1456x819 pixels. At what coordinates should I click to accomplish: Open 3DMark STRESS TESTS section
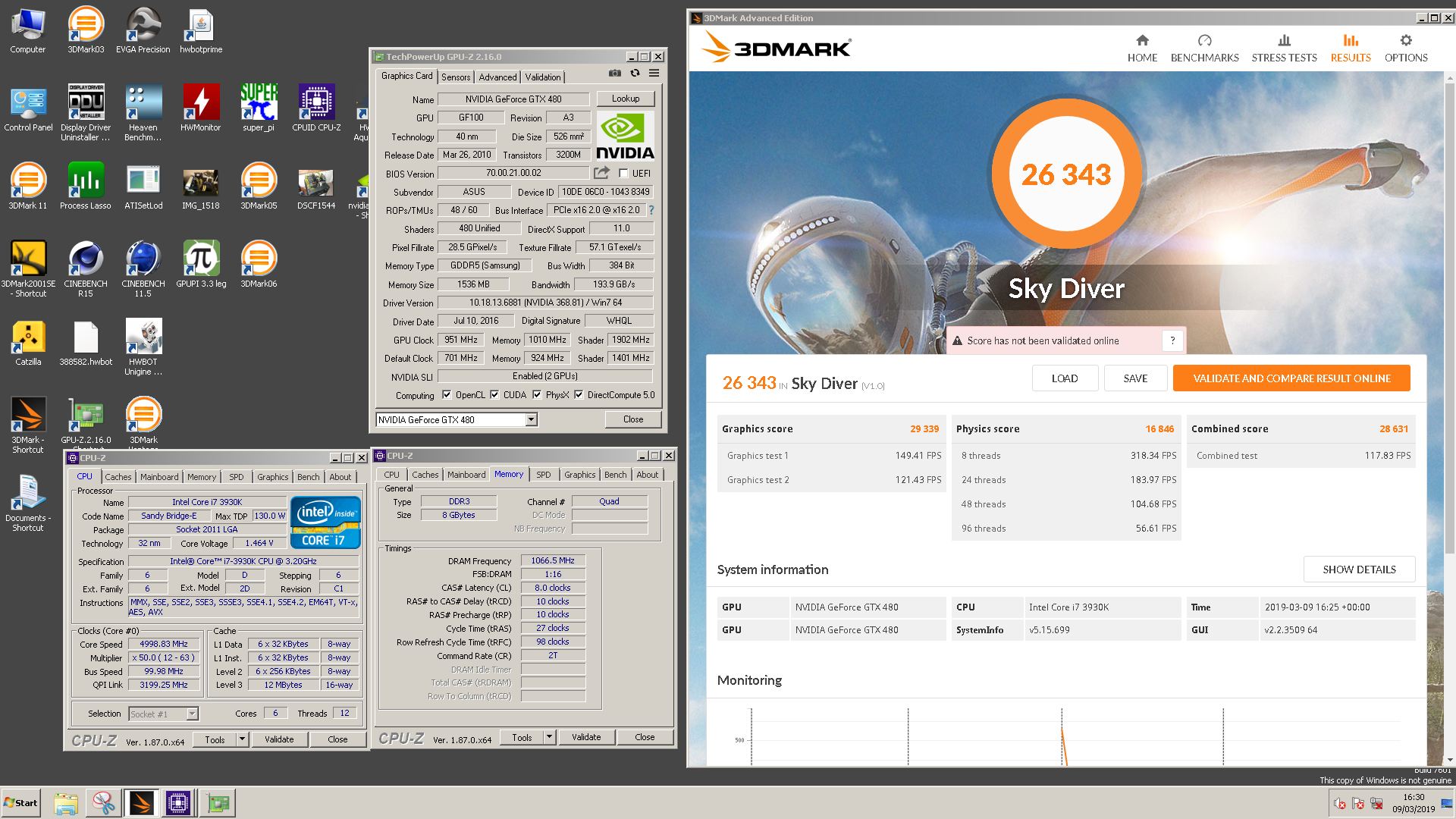point(1284,49)
